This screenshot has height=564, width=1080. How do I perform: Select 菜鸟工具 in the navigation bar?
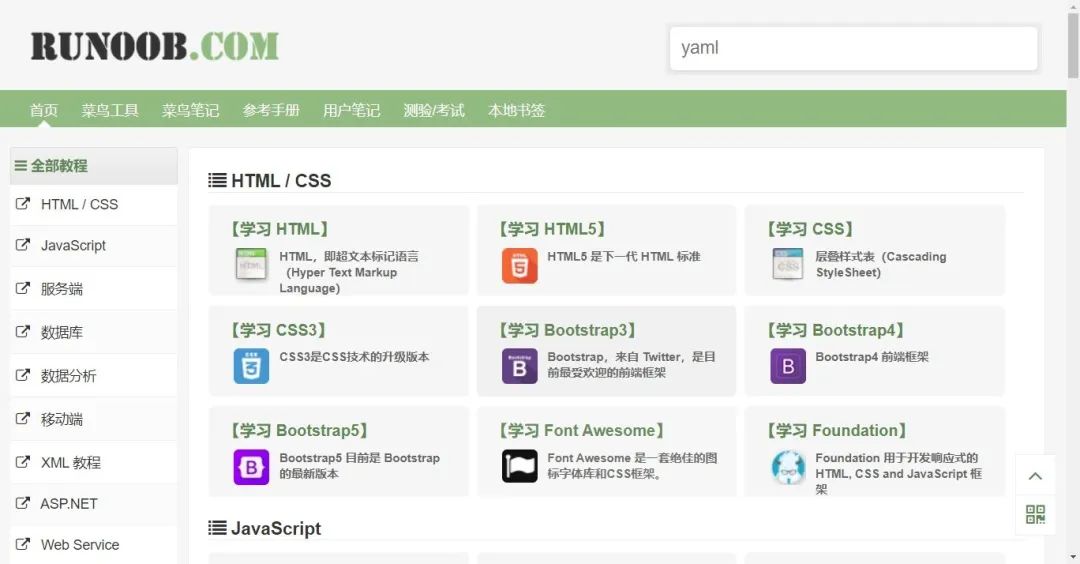pyautogui.click(x=110, y=110)
